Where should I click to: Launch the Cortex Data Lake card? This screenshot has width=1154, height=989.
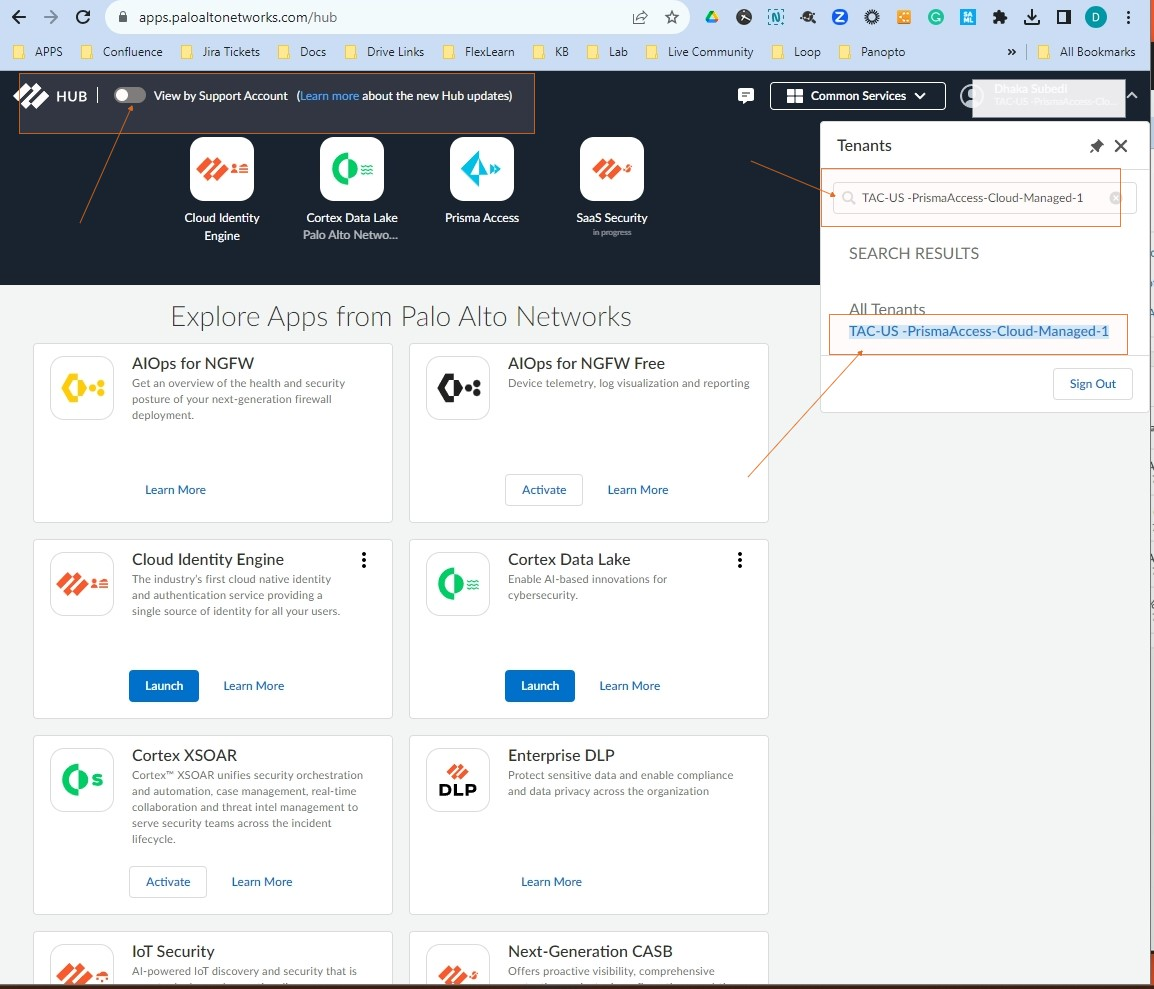540,686
